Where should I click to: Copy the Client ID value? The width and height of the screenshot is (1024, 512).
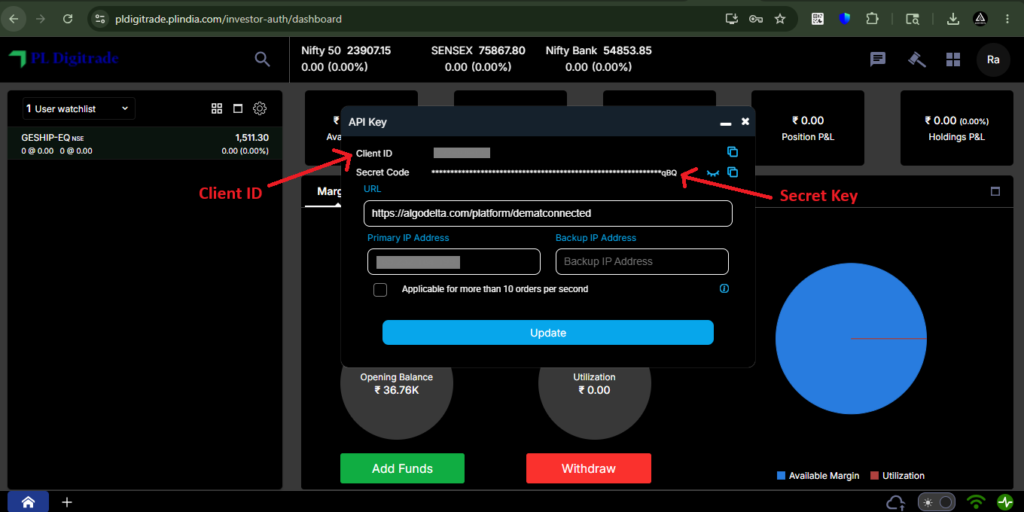(732, 152)
